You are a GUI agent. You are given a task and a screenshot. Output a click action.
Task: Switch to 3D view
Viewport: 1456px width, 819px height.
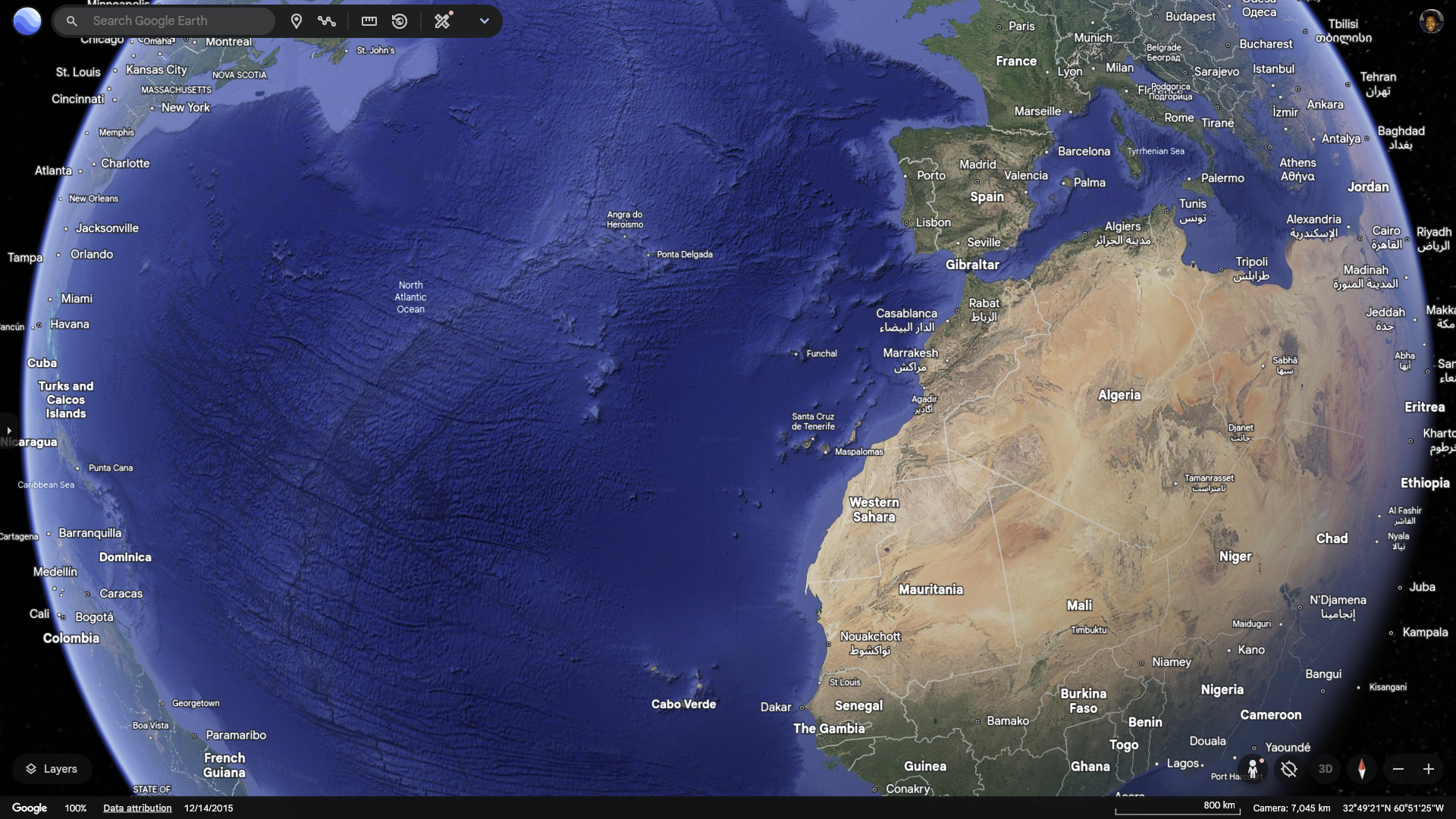coord(1326,769)
